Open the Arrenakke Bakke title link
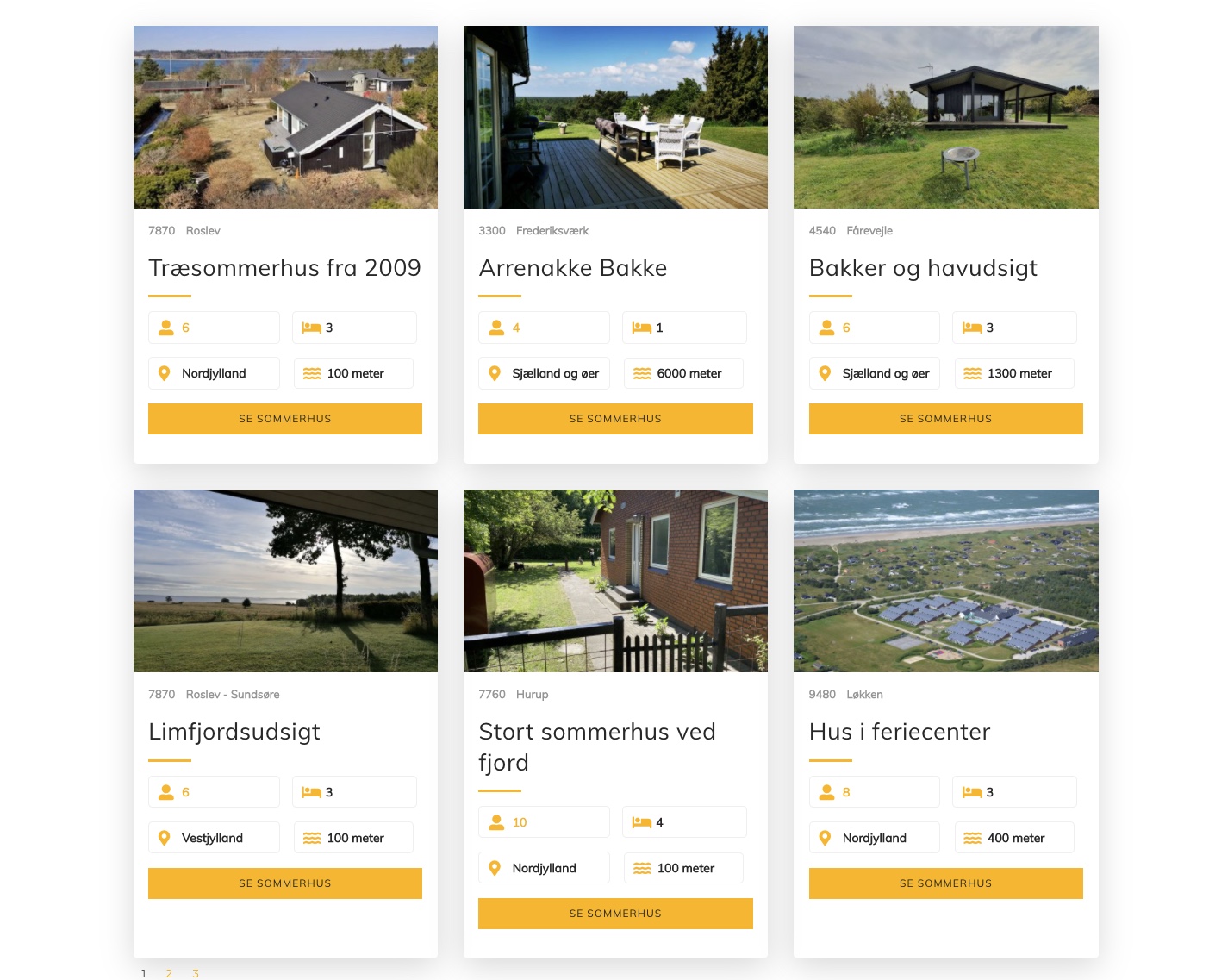The image size is (1209, 980). pos(573,268)
